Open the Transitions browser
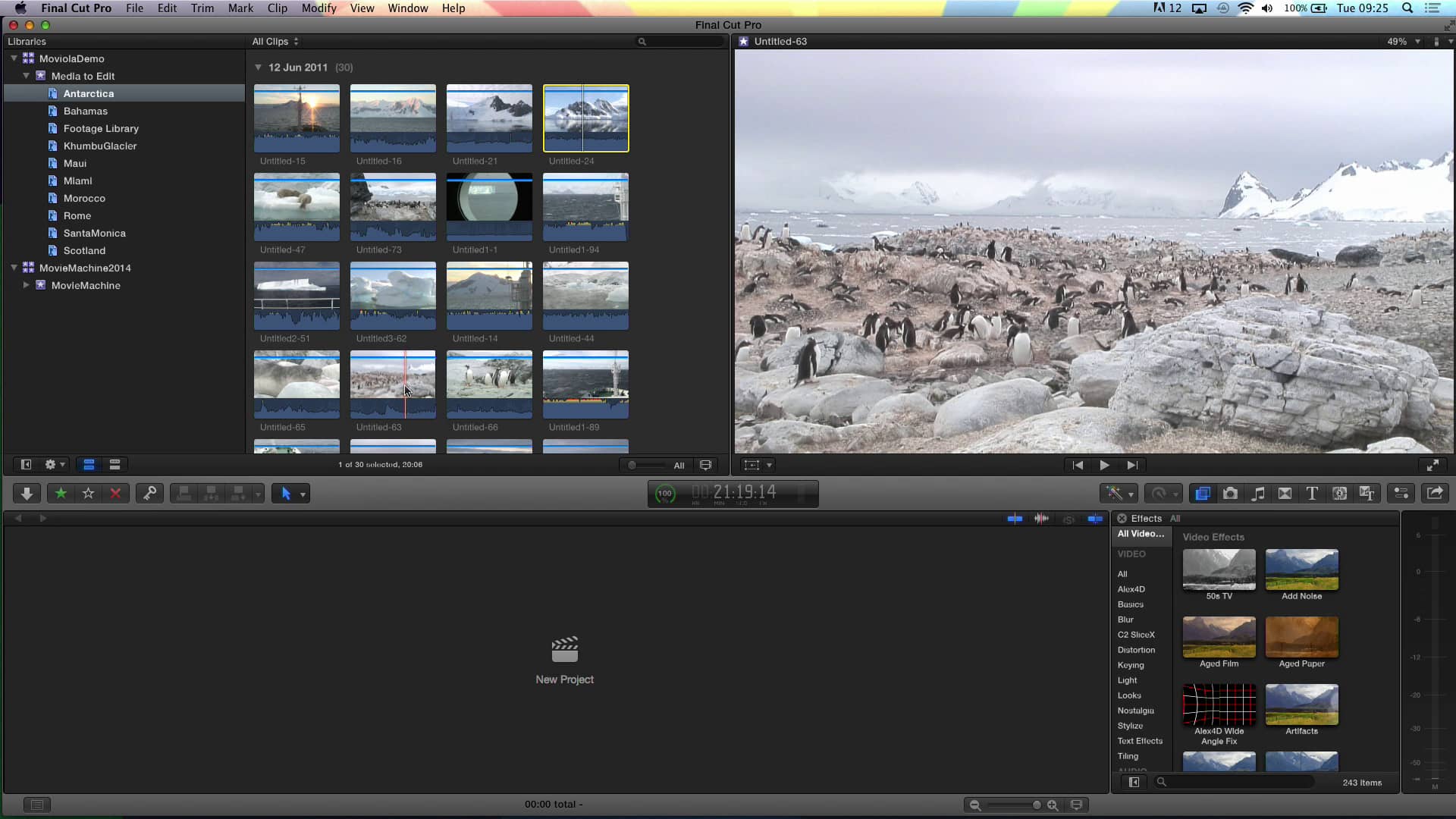1456x819 pixels. (1285, 493)
